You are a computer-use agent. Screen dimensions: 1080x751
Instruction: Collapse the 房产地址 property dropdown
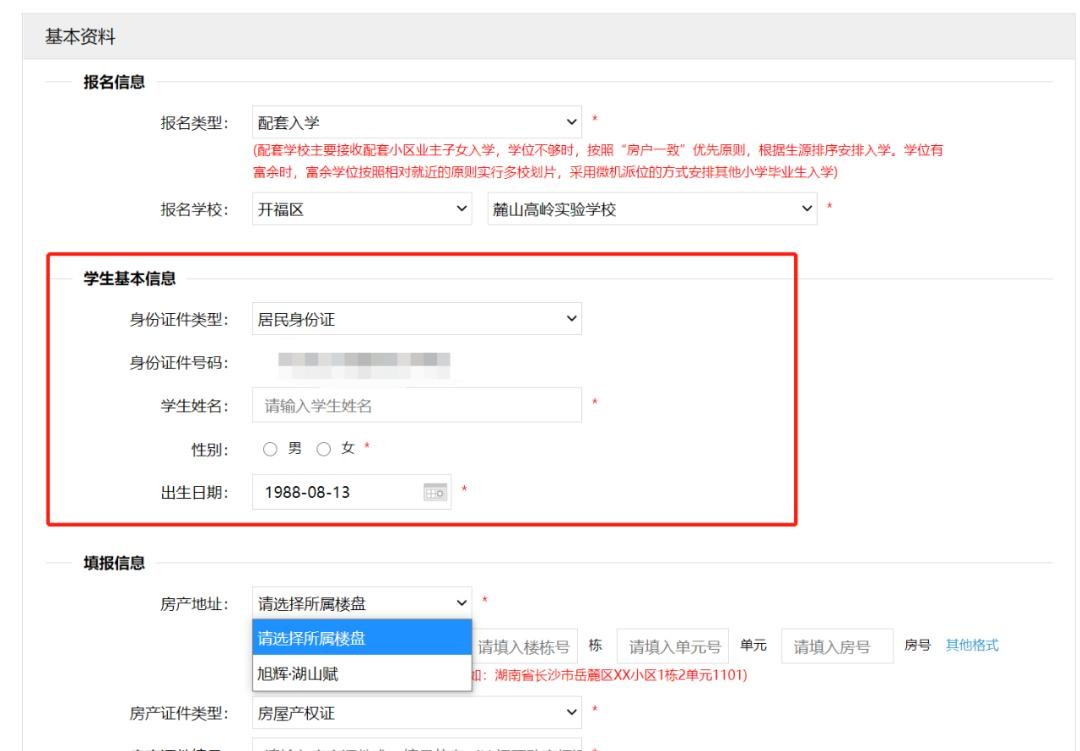click(361, 603)
